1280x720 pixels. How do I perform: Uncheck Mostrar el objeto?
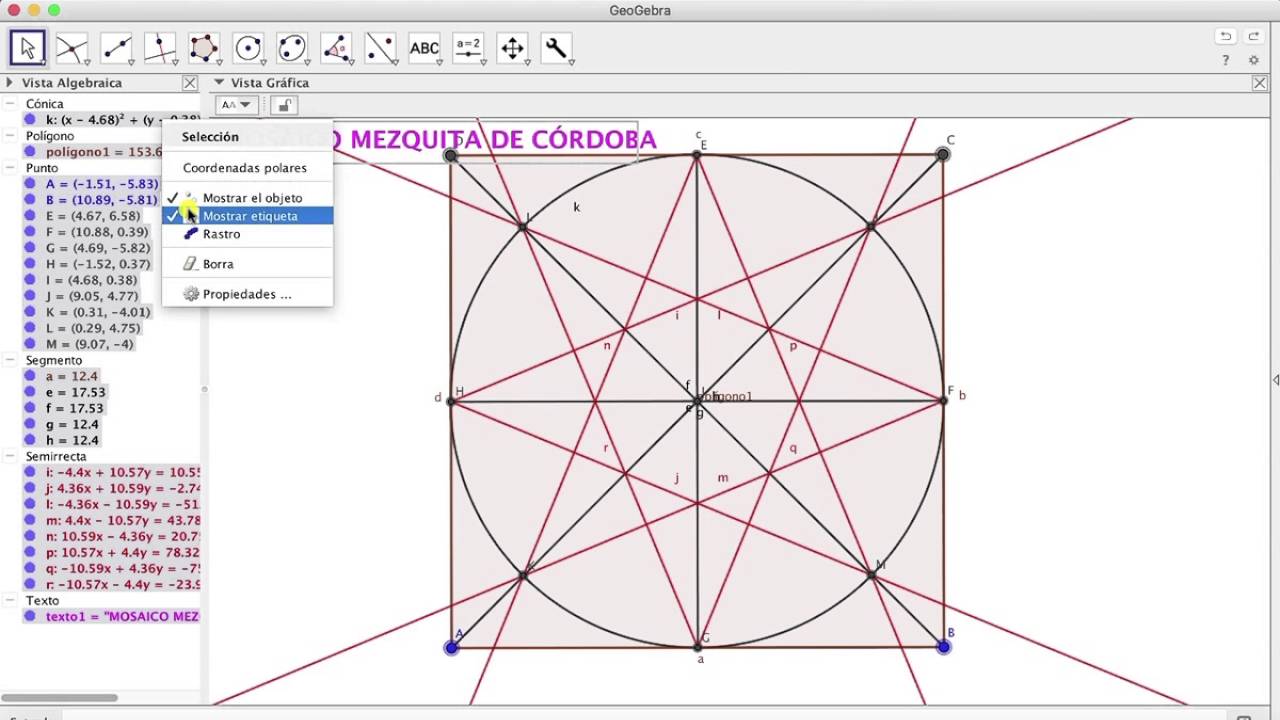247,198
